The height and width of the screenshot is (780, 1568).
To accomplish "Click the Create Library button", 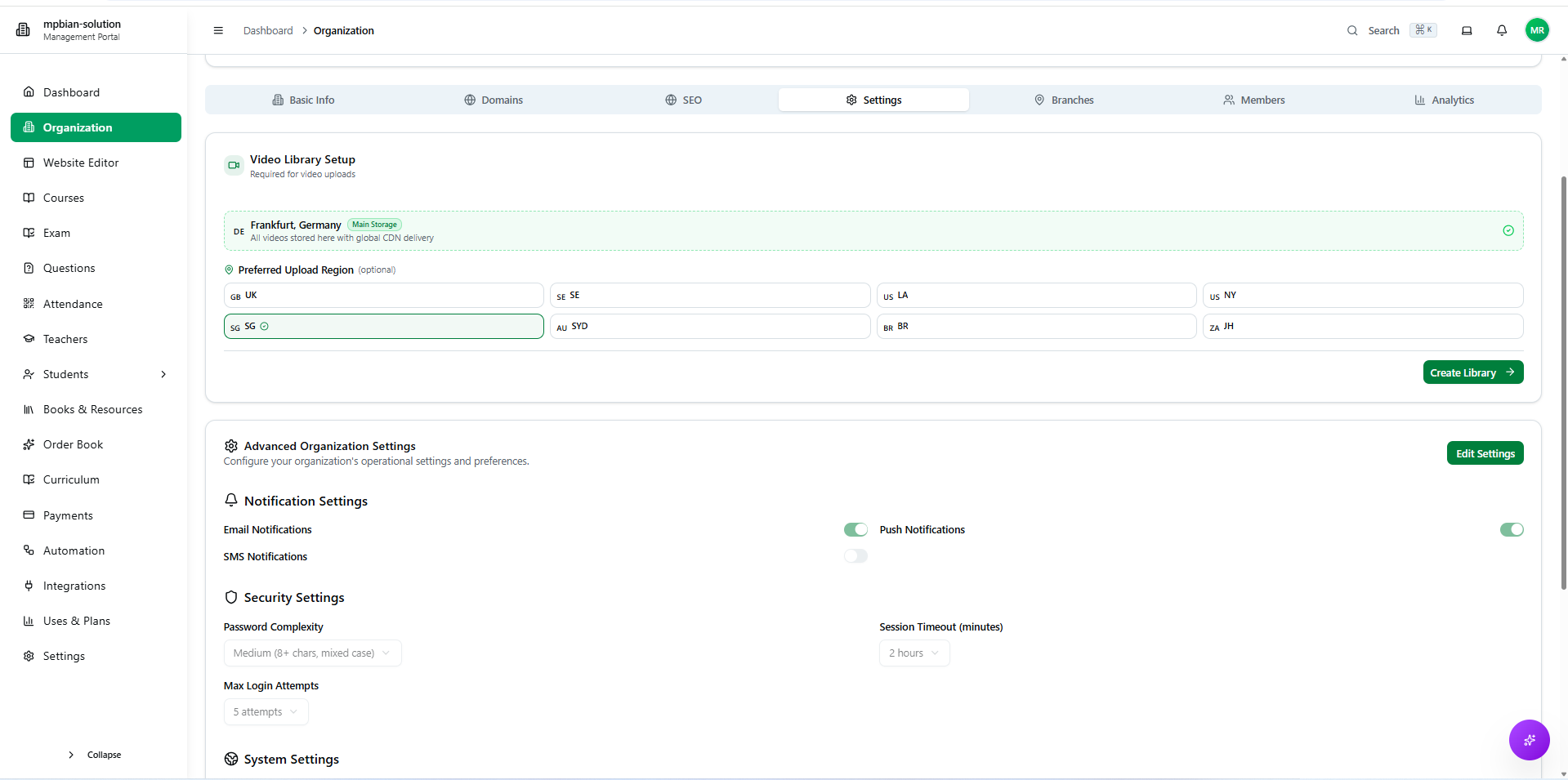I will [1472, 372].
